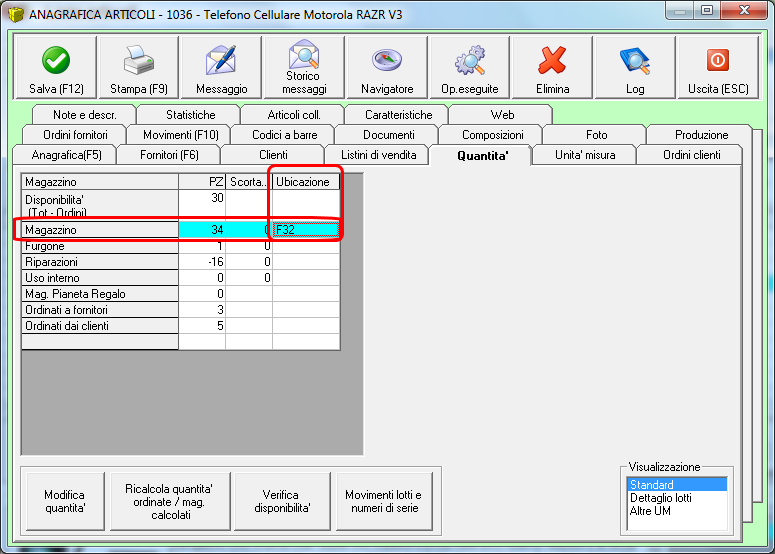Select Ordinati dai clienti row label

pos(100,326)
